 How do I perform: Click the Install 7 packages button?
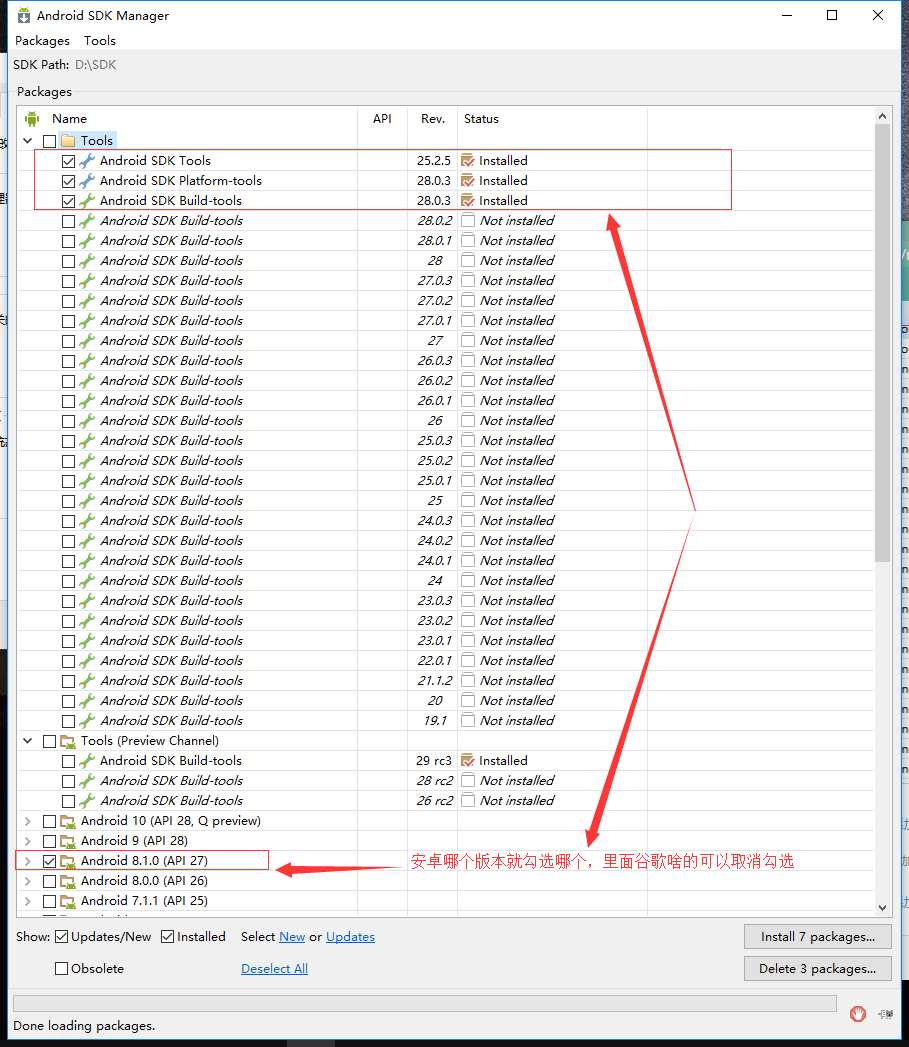[817, 937]
